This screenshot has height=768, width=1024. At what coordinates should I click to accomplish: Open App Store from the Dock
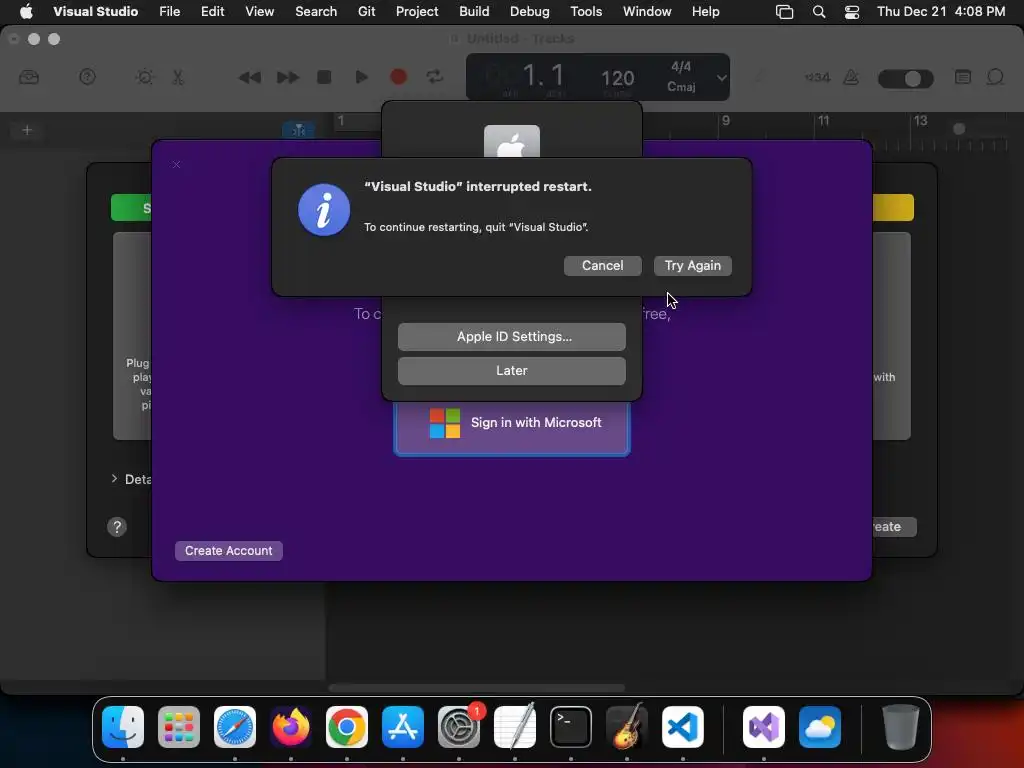[x=403, y=727]
